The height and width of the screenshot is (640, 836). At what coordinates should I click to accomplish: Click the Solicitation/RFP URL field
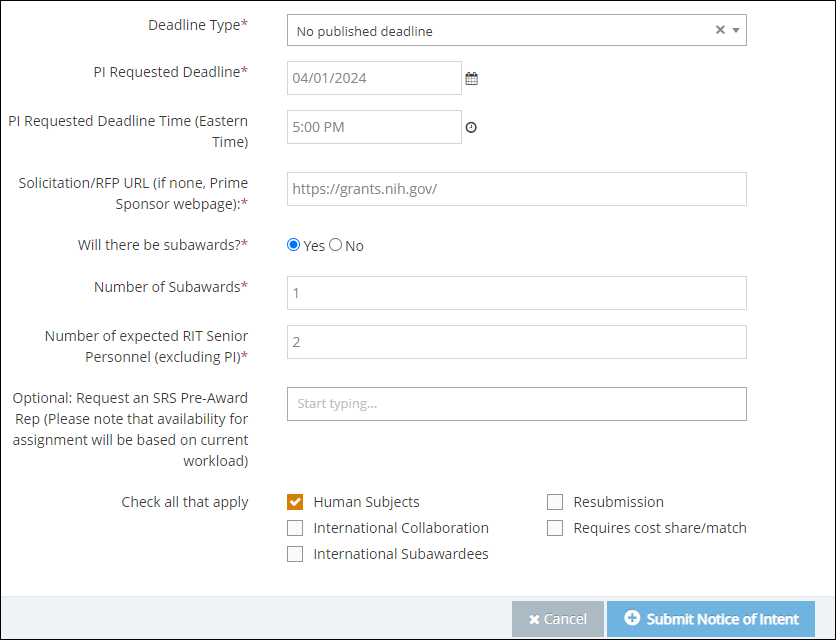[516, 189]
